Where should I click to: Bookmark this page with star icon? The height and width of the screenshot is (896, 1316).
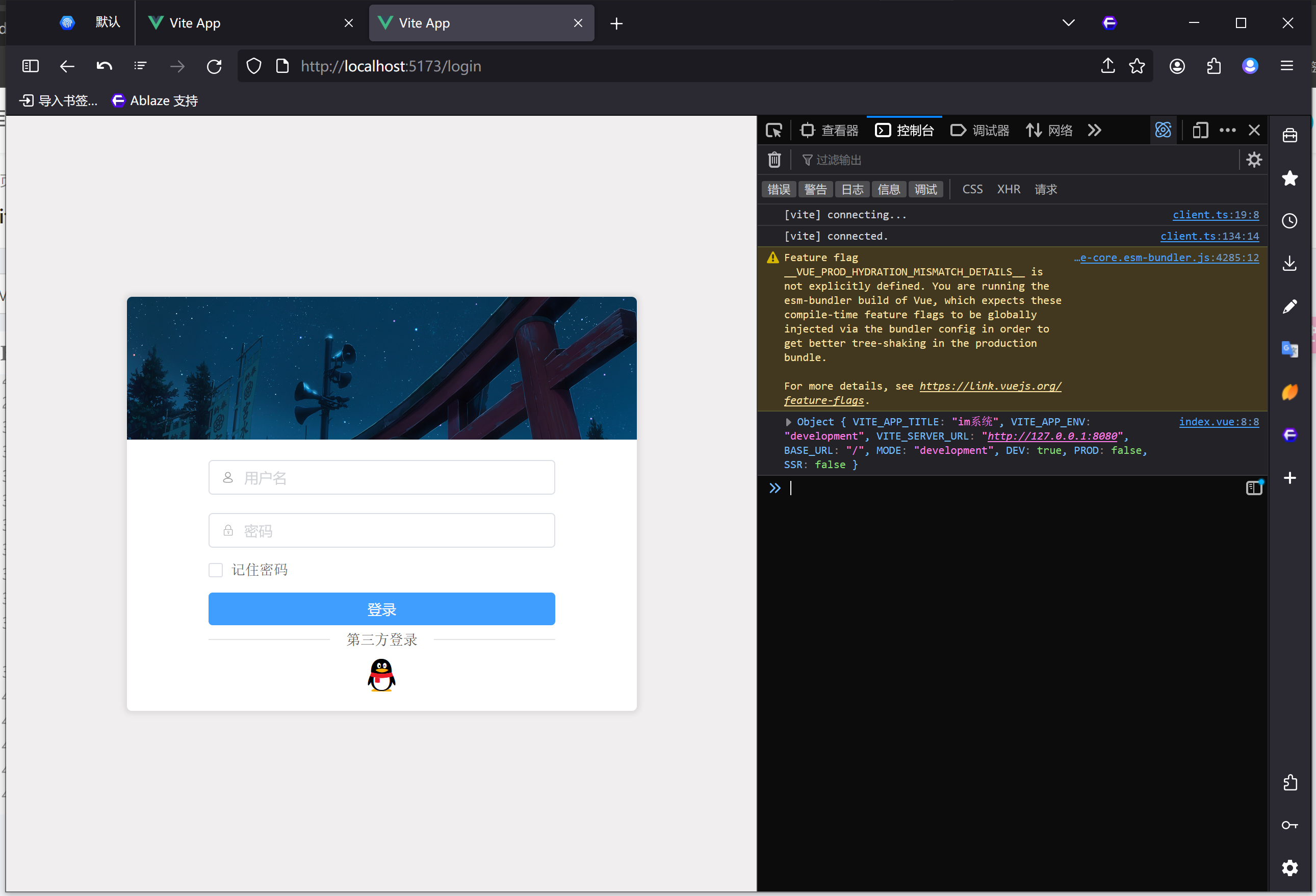pos(1137,66)
